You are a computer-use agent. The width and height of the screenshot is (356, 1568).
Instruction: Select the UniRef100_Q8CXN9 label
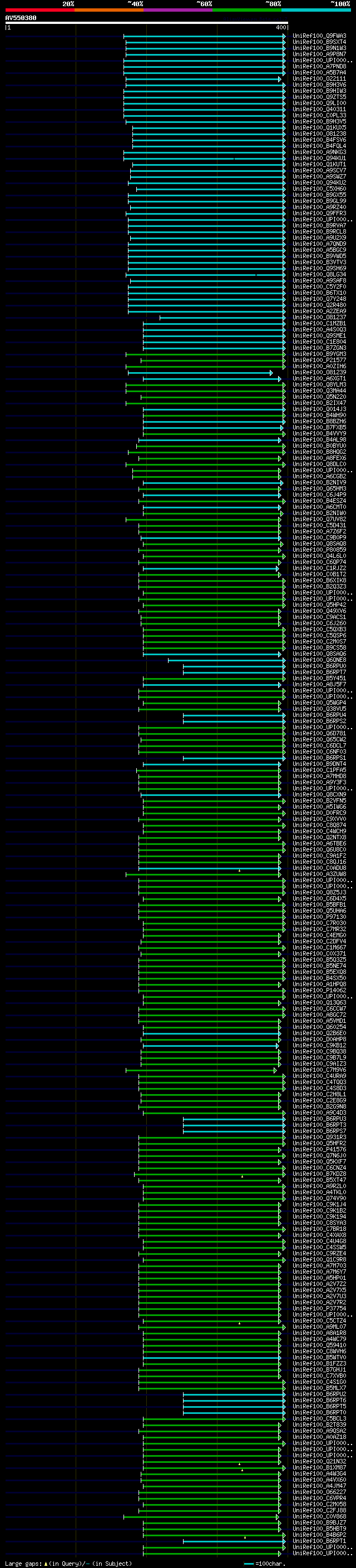click(319, 794)
